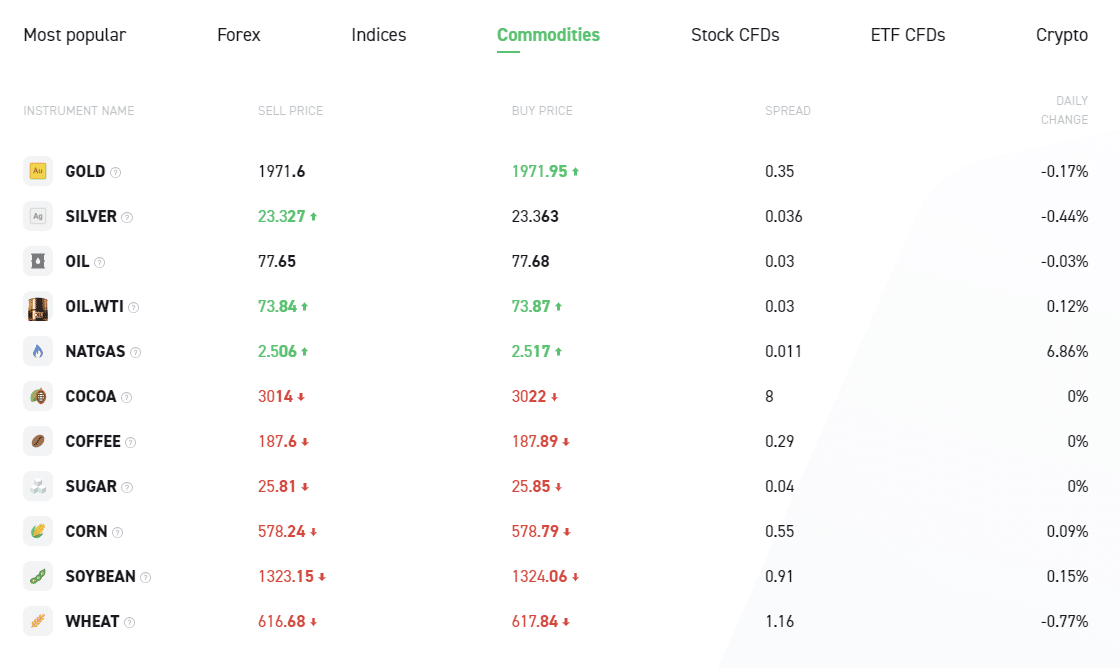Click the NATGAS flame icon
This screenshot has width=1120, height=668.
(38, 351)
